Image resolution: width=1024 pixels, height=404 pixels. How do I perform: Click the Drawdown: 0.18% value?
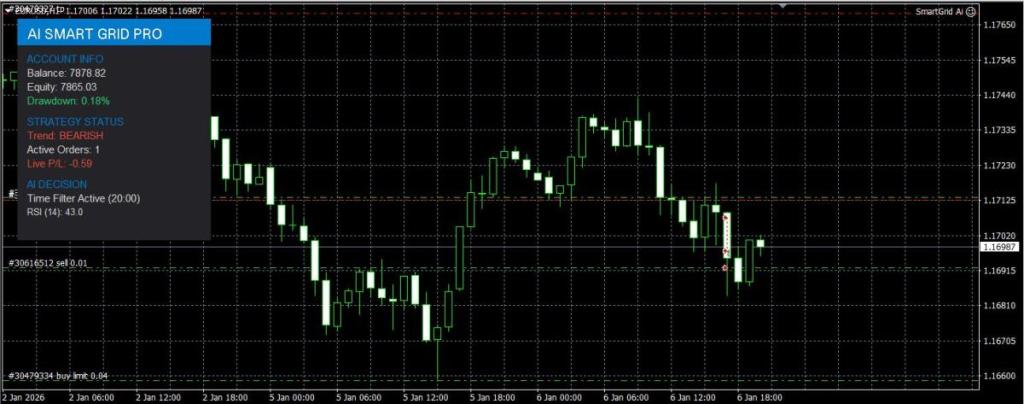pos(68,101)
